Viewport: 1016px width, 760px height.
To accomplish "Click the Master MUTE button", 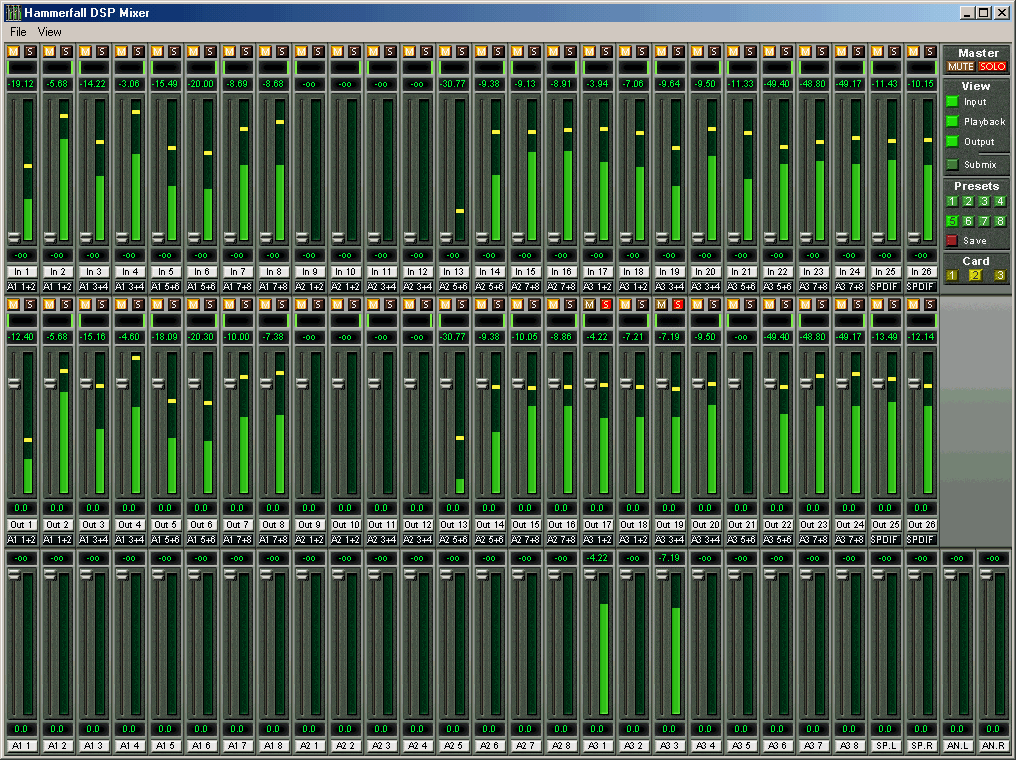I will 960,66.
